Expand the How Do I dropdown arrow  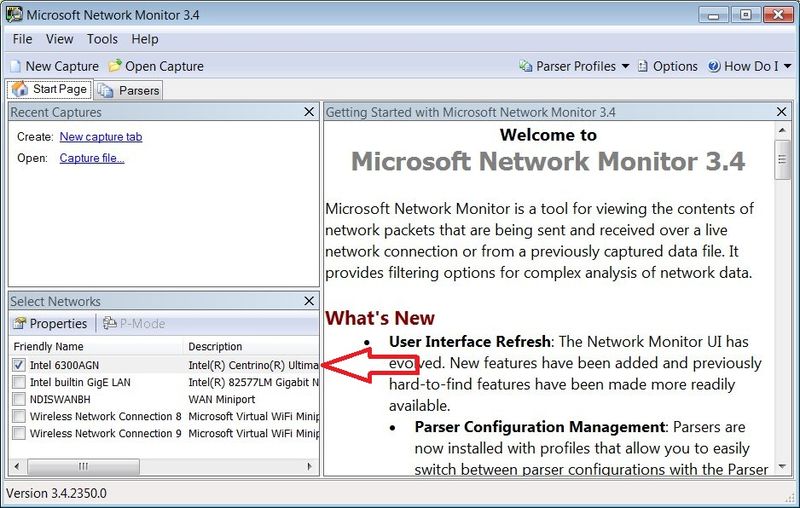click(x=788, y=66)
